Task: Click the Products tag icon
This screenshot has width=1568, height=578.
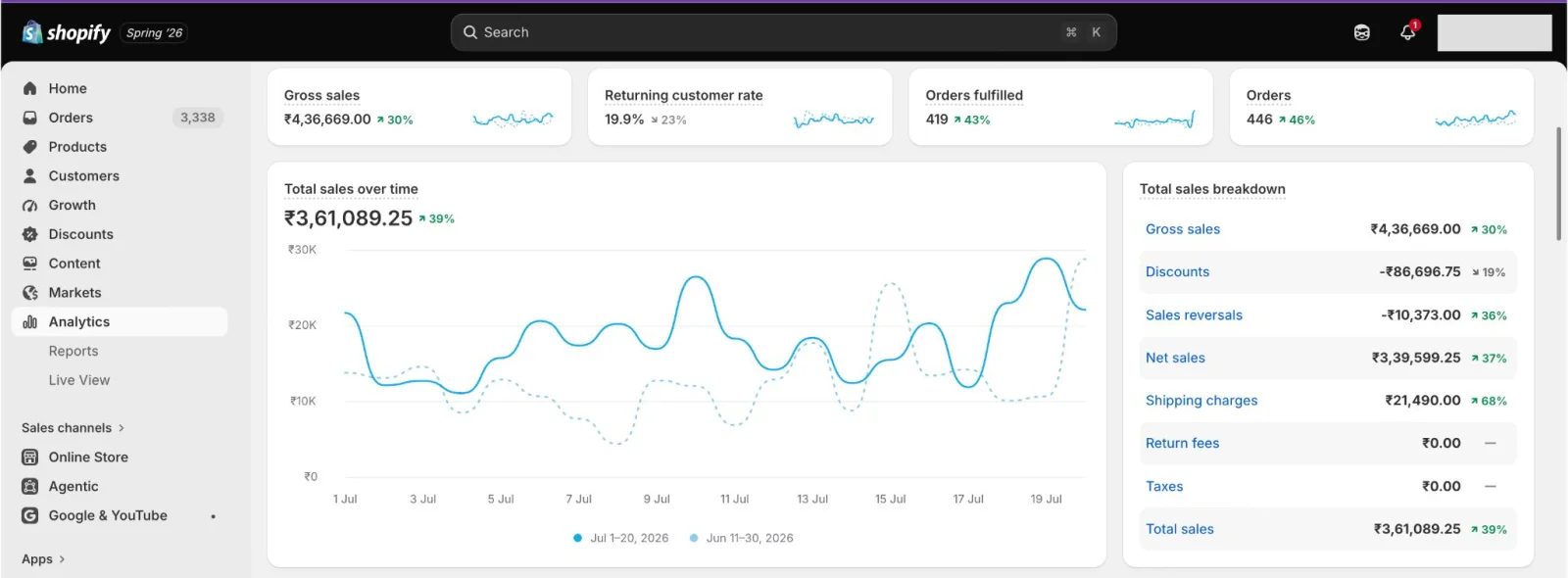Action: click(30, 147)
